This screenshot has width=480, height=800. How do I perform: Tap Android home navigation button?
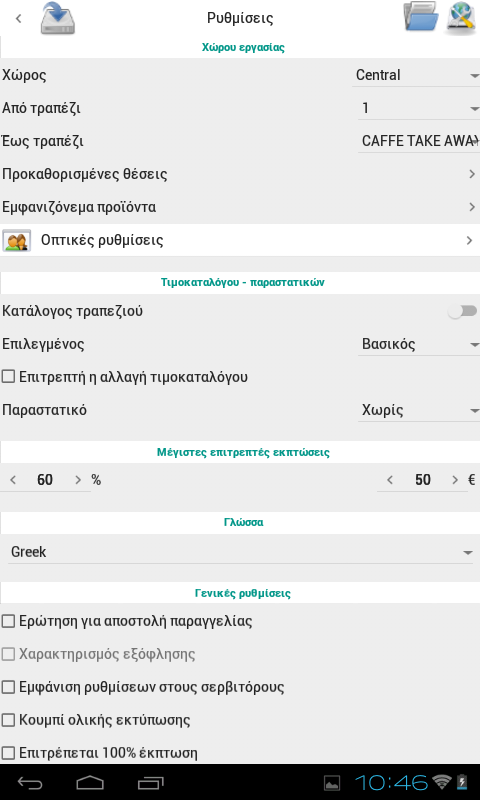pos(90,783)
